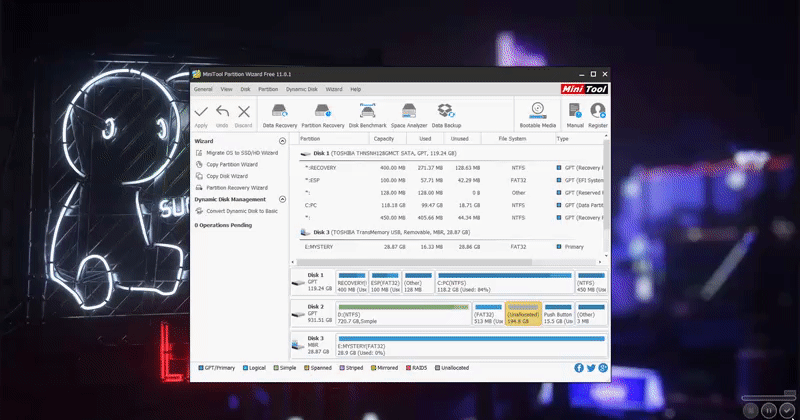
Task: Sort by the Type column header
Action: pos(579,139)
